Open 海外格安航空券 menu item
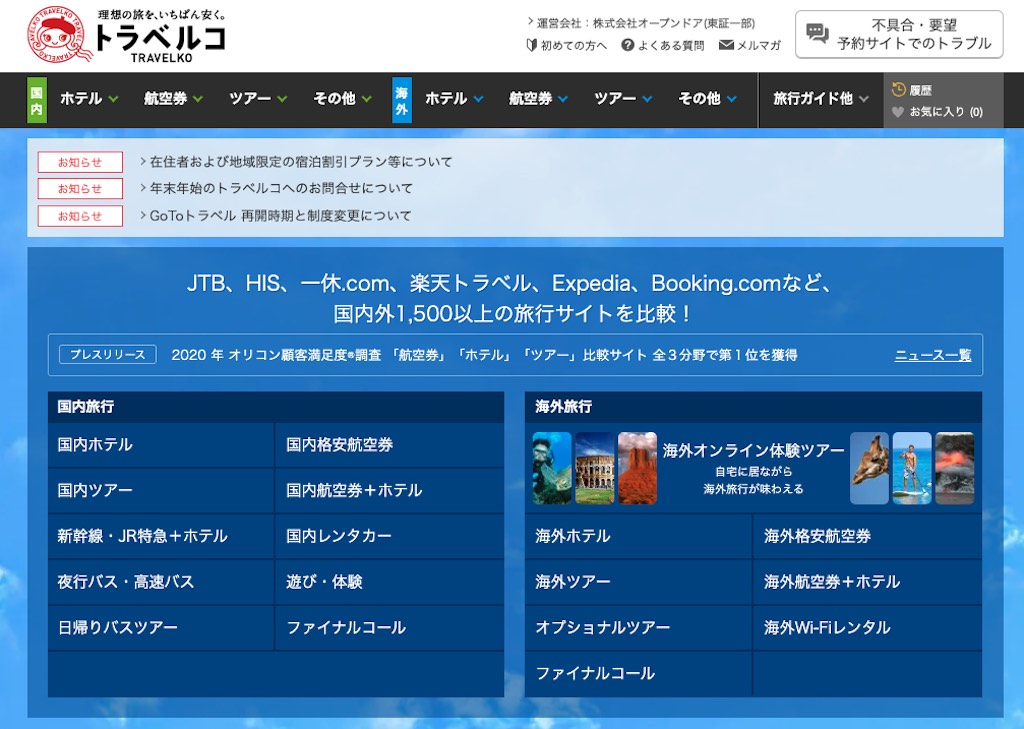The height and width of the screenshot is (729, 1024). (x=868, y=536)
